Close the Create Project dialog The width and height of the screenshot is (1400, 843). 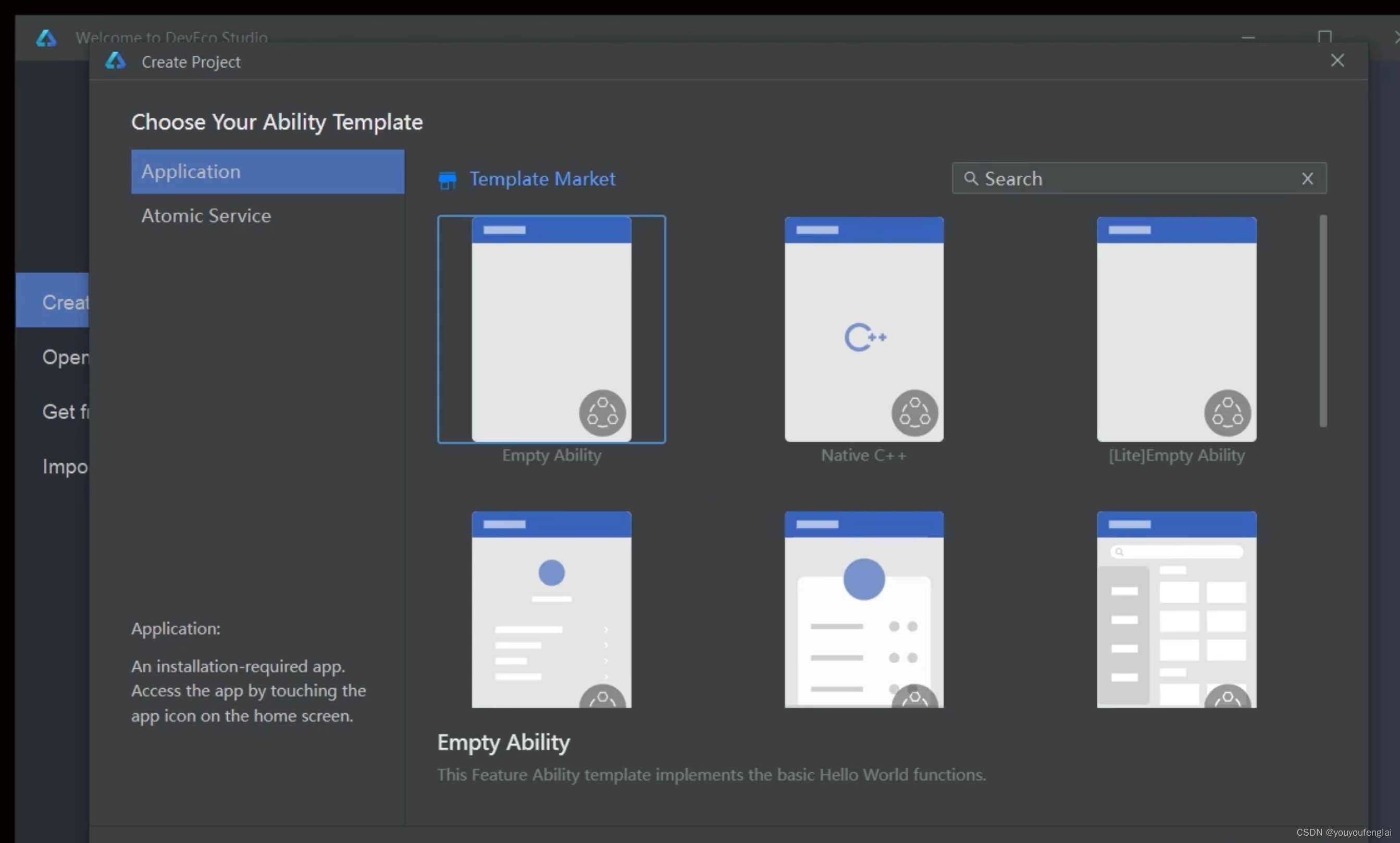[1337, 60]
